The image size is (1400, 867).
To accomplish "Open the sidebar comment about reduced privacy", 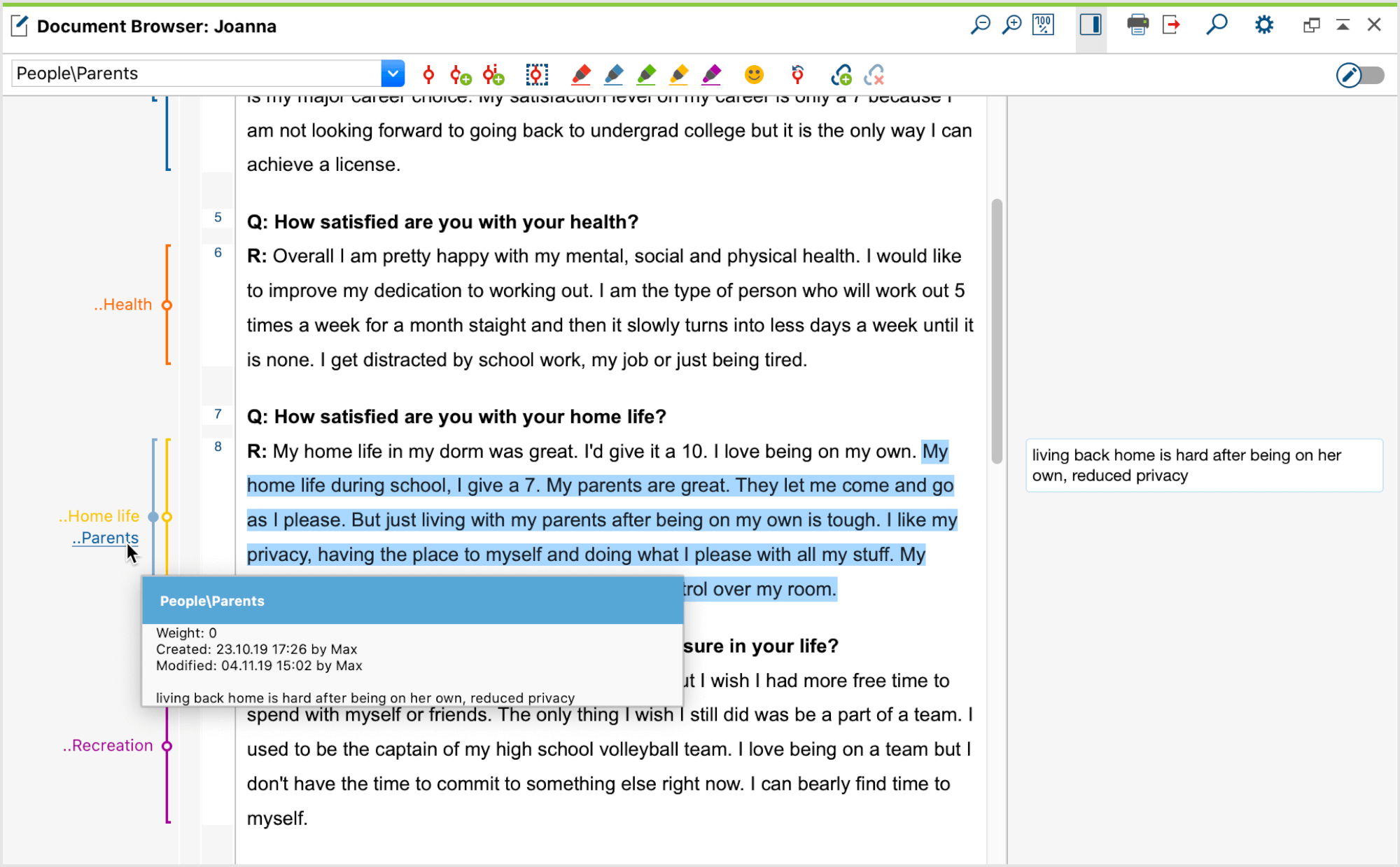I will 1204,465.
